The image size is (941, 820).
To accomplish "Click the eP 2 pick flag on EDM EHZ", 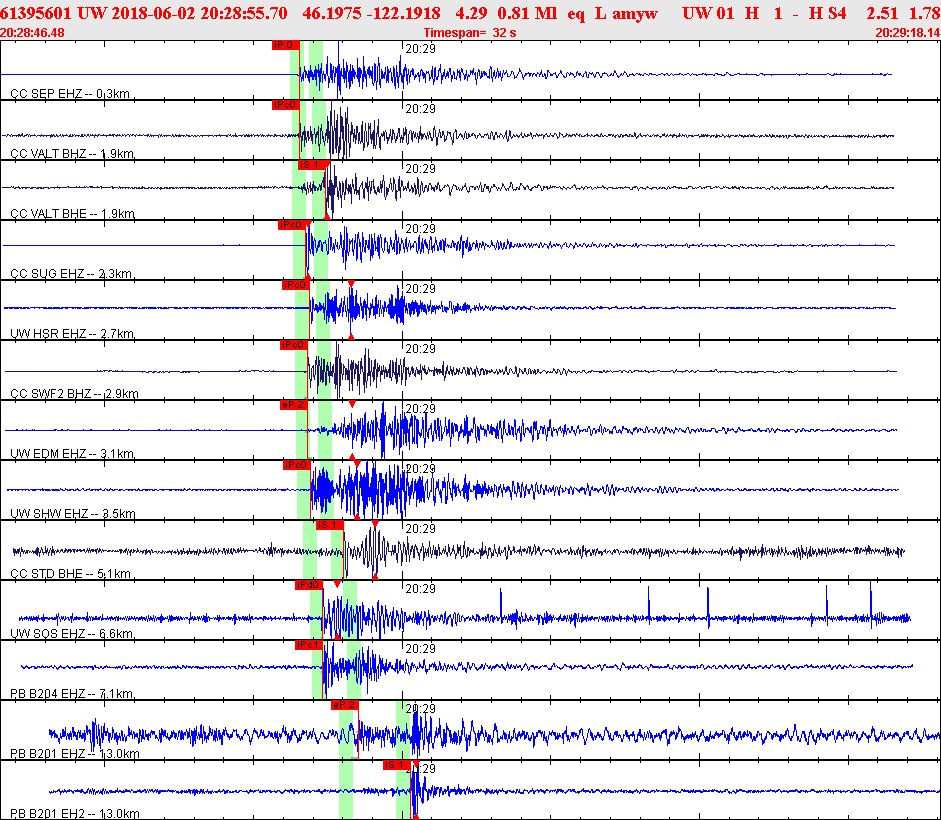I will tap(294, 405).
